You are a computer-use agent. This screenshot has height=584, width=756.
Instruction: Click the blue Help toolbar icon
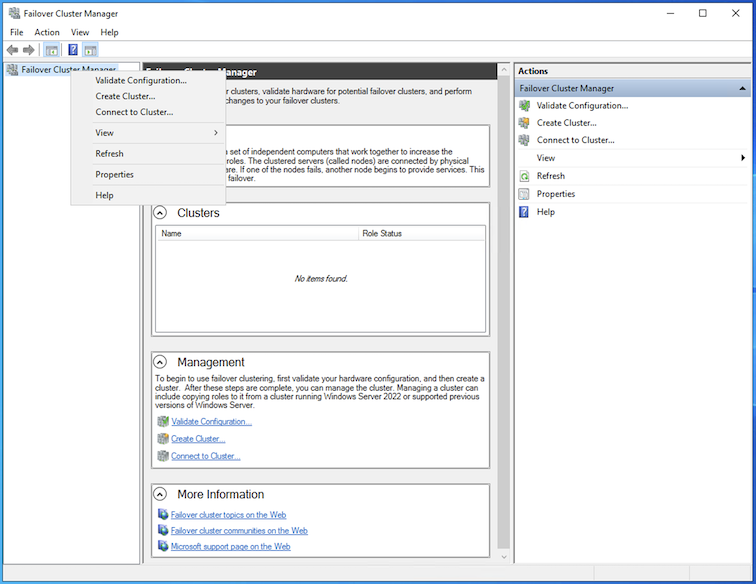coord(73,50)
